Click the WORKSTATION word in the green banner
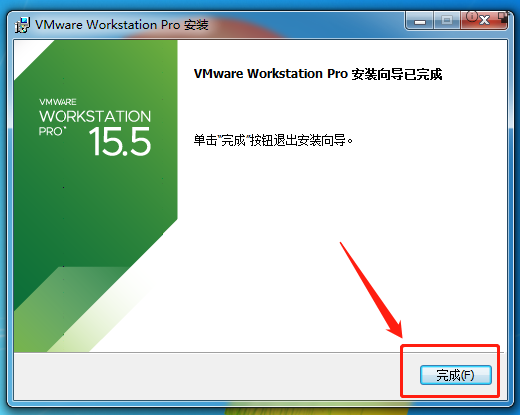This screenshot has height=415, width=520. (95, 117)
